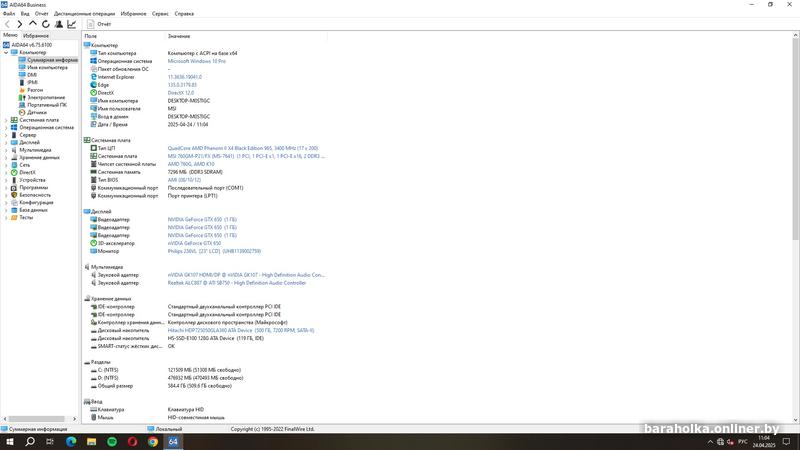Screen dimensions: 800x450
Task: Select the Конфигурация tree item
Action: pyautogui.click(x=32, y=203)
